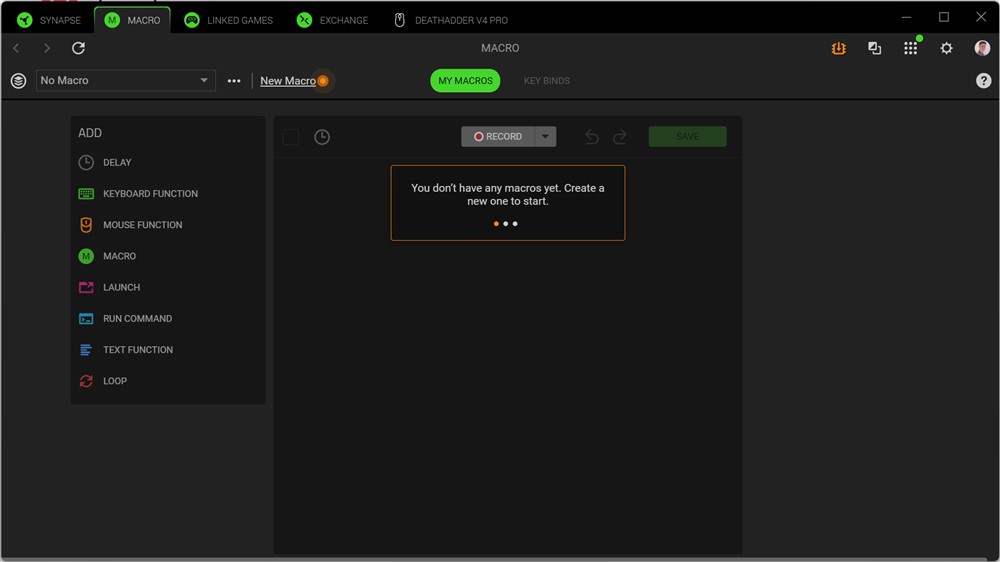
Task: Open the DeathAdder V4 Pro tab
Action: 450,20
